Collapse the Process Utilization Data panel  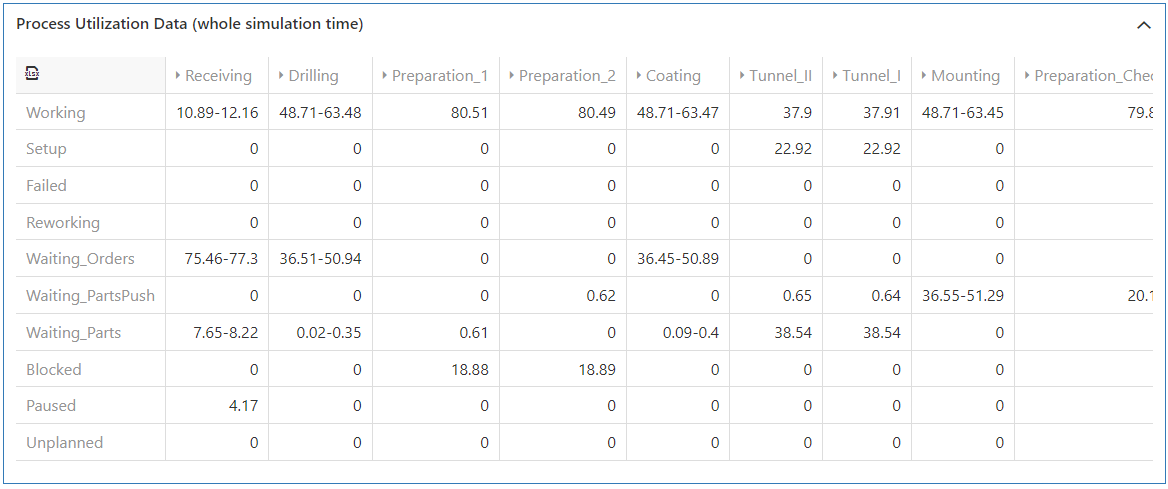(1144, 25)
